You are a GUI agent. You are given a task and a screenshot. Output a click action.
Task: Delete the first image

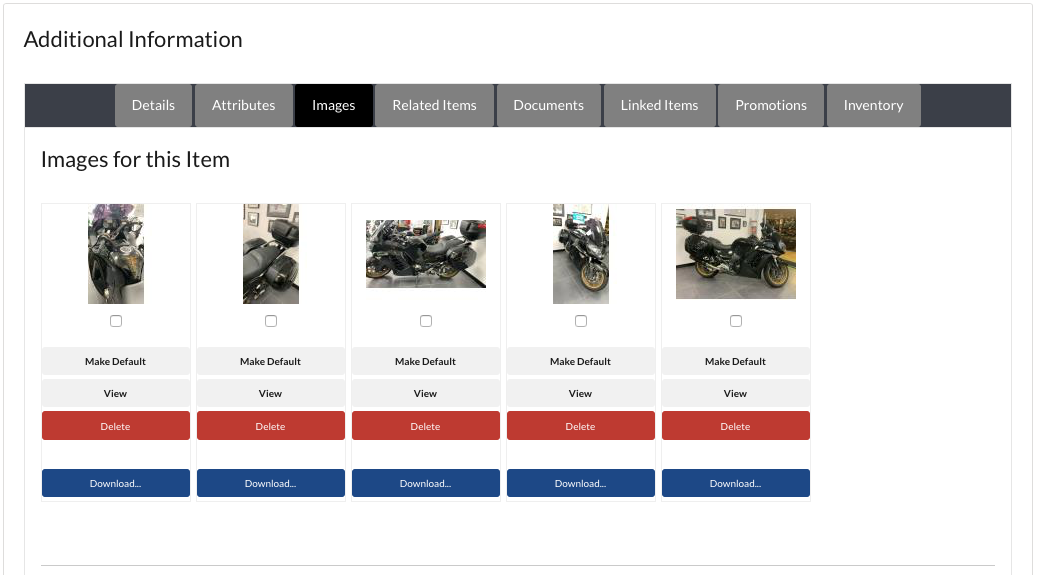coord(116,426)
